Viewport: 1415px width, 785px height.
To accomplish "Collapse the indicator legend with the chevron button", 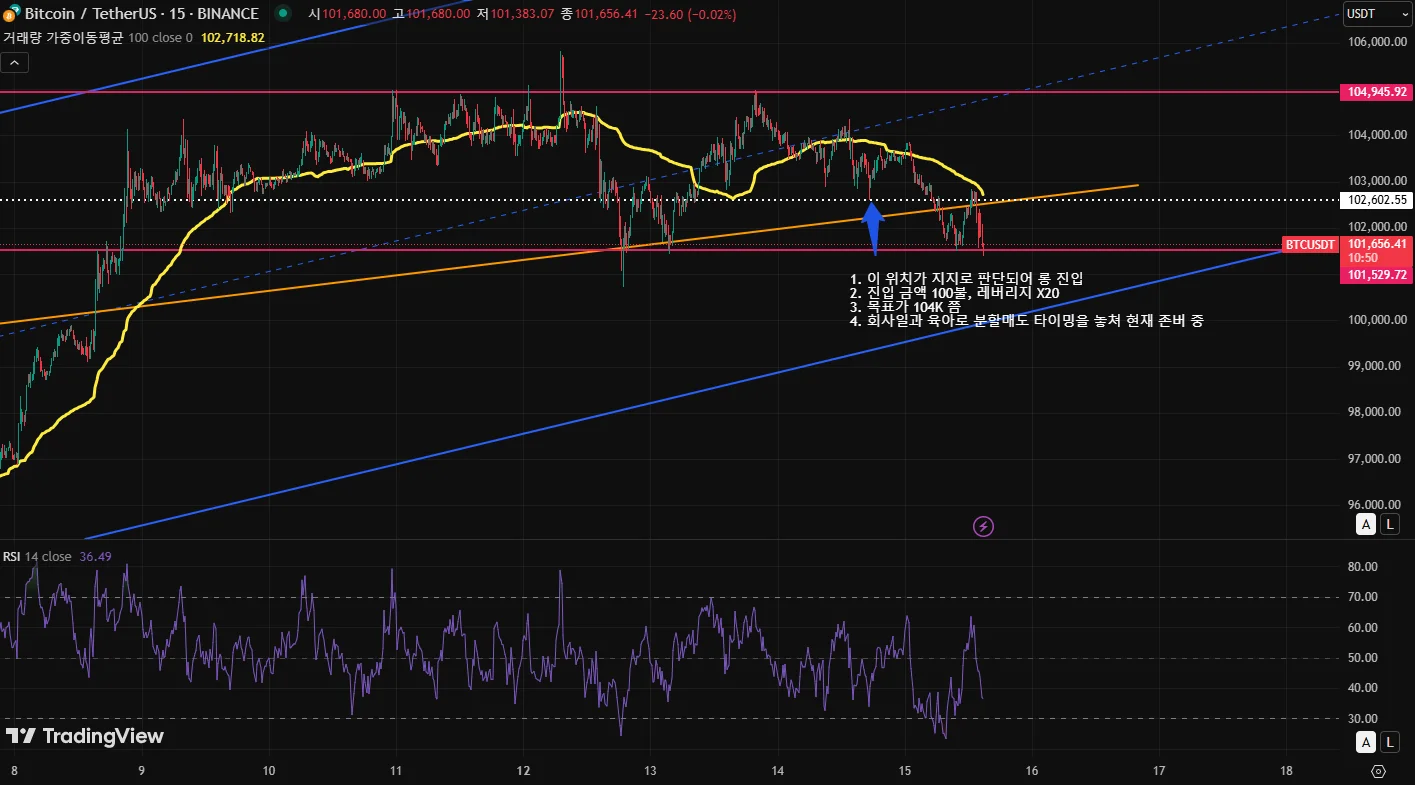I will click(15, 62).
